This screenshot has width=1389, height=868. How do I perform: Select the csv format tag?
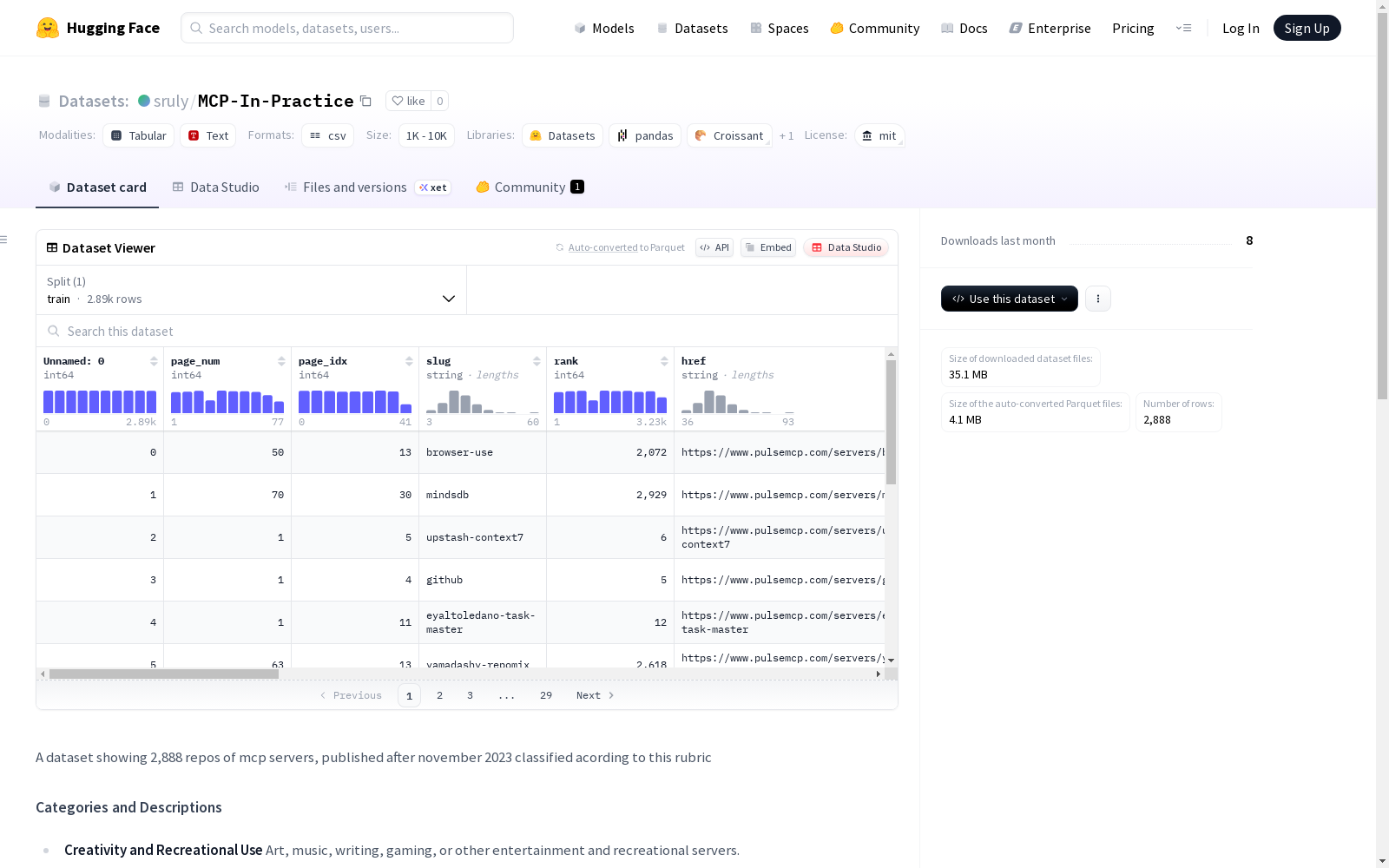click(328, 135)
